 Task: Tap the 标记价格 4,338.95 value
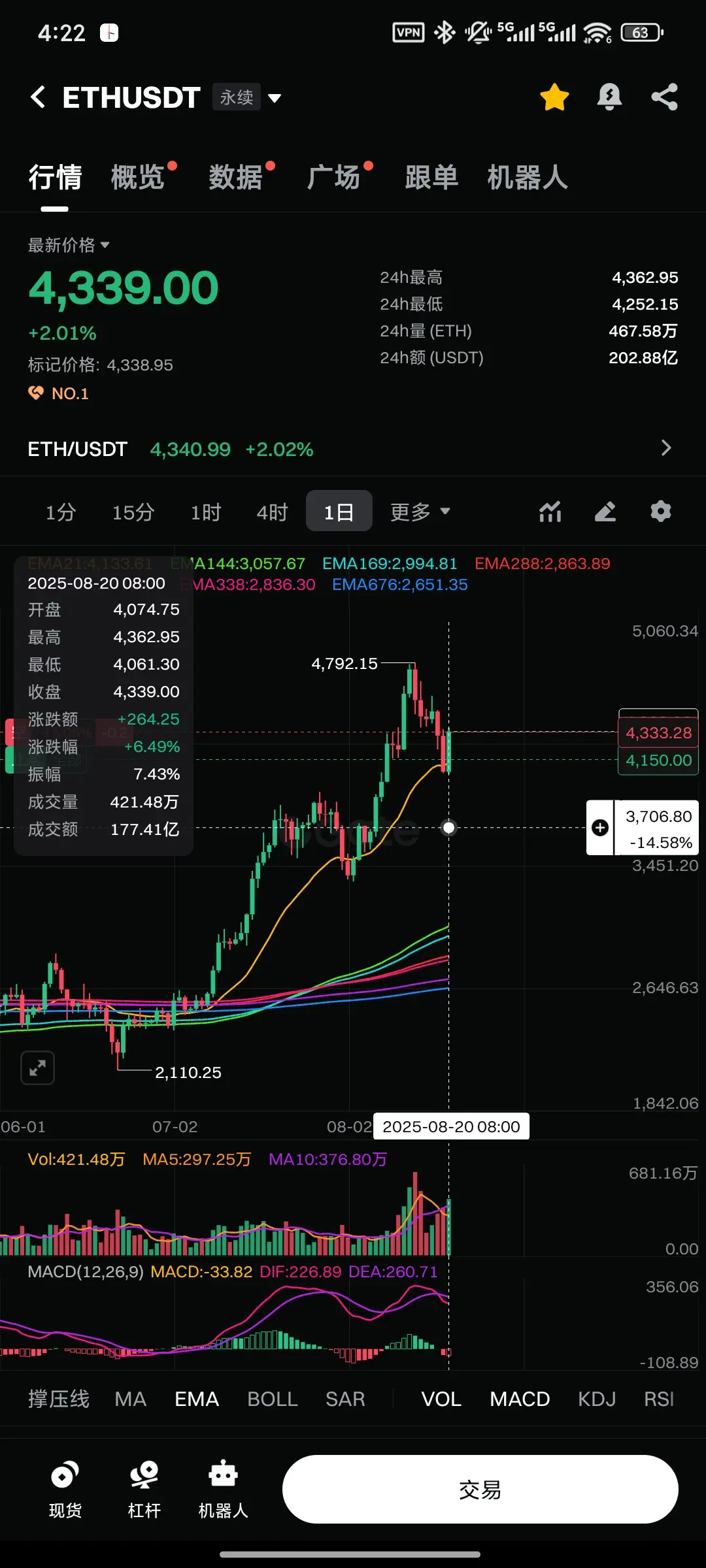[140, 365]
